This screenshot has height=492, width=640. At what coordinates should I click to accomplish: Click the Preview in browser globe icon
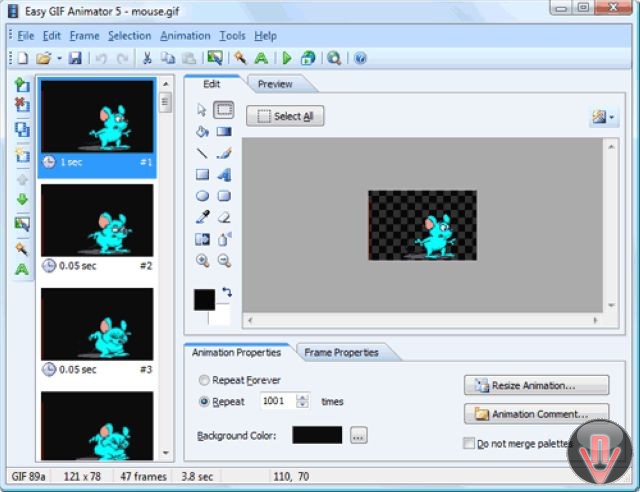pyautogui.click(x=308, y=58)
